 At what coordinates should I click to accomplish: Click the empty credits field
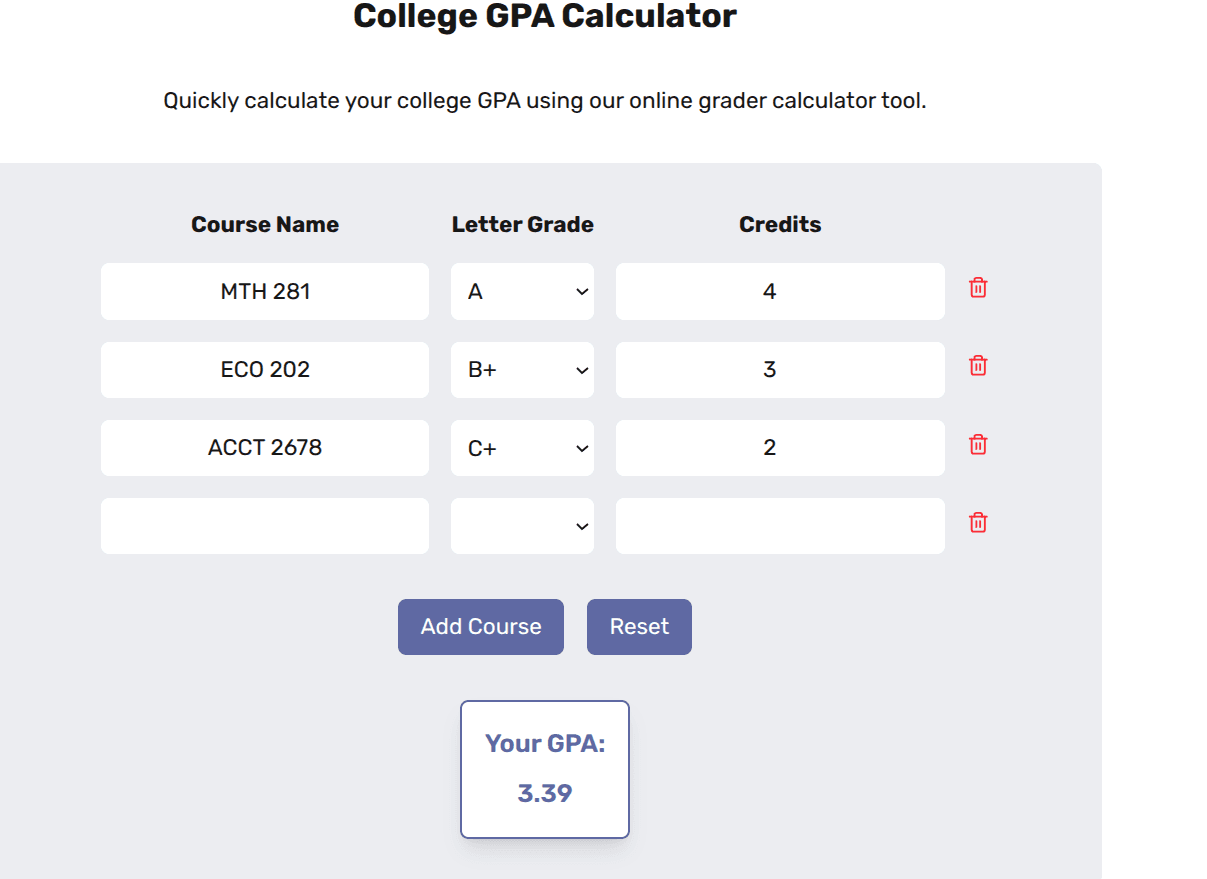click(780, 525)
